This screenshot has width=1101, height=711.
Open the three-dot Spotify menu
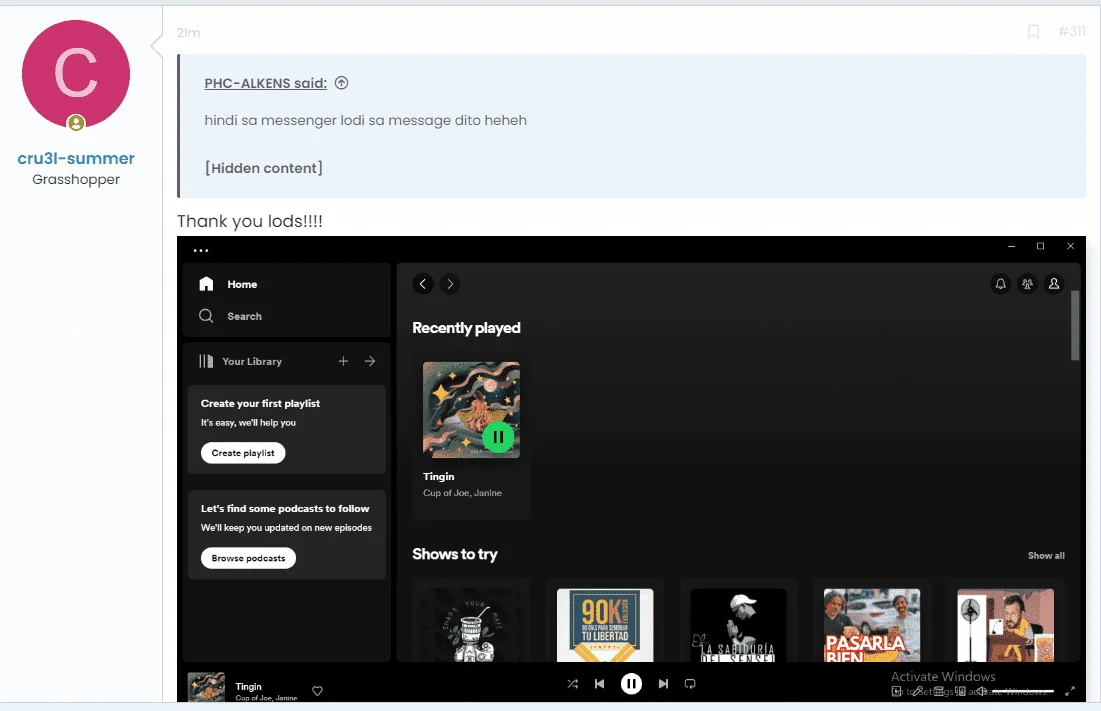point(201,251)
